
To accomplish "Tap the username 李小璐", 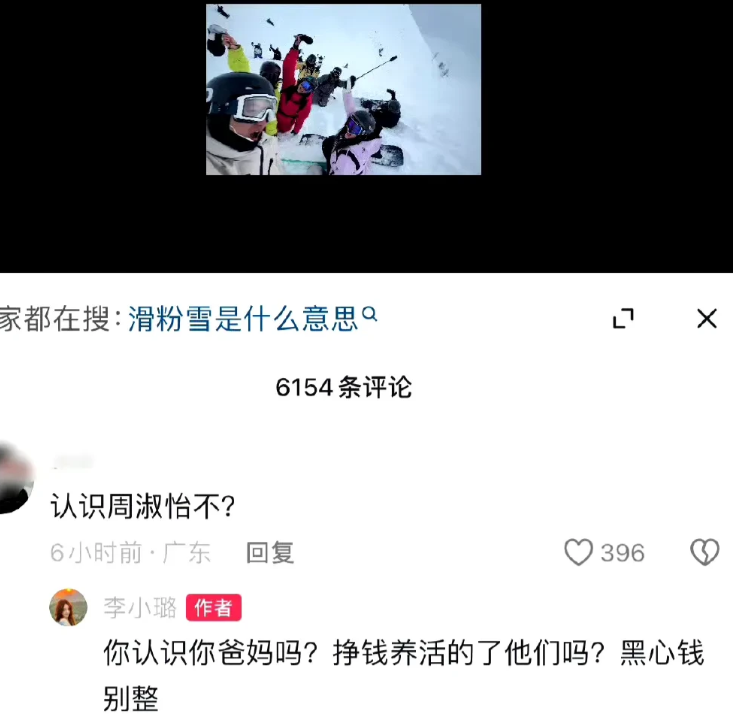I will [140, 607].
